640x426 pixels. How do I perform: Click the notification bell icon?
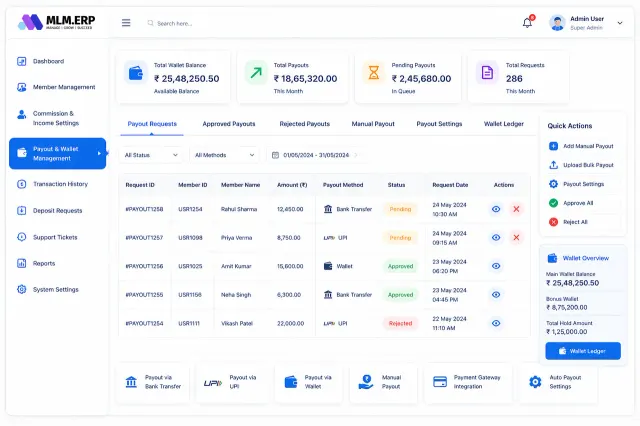pos(527,23)
